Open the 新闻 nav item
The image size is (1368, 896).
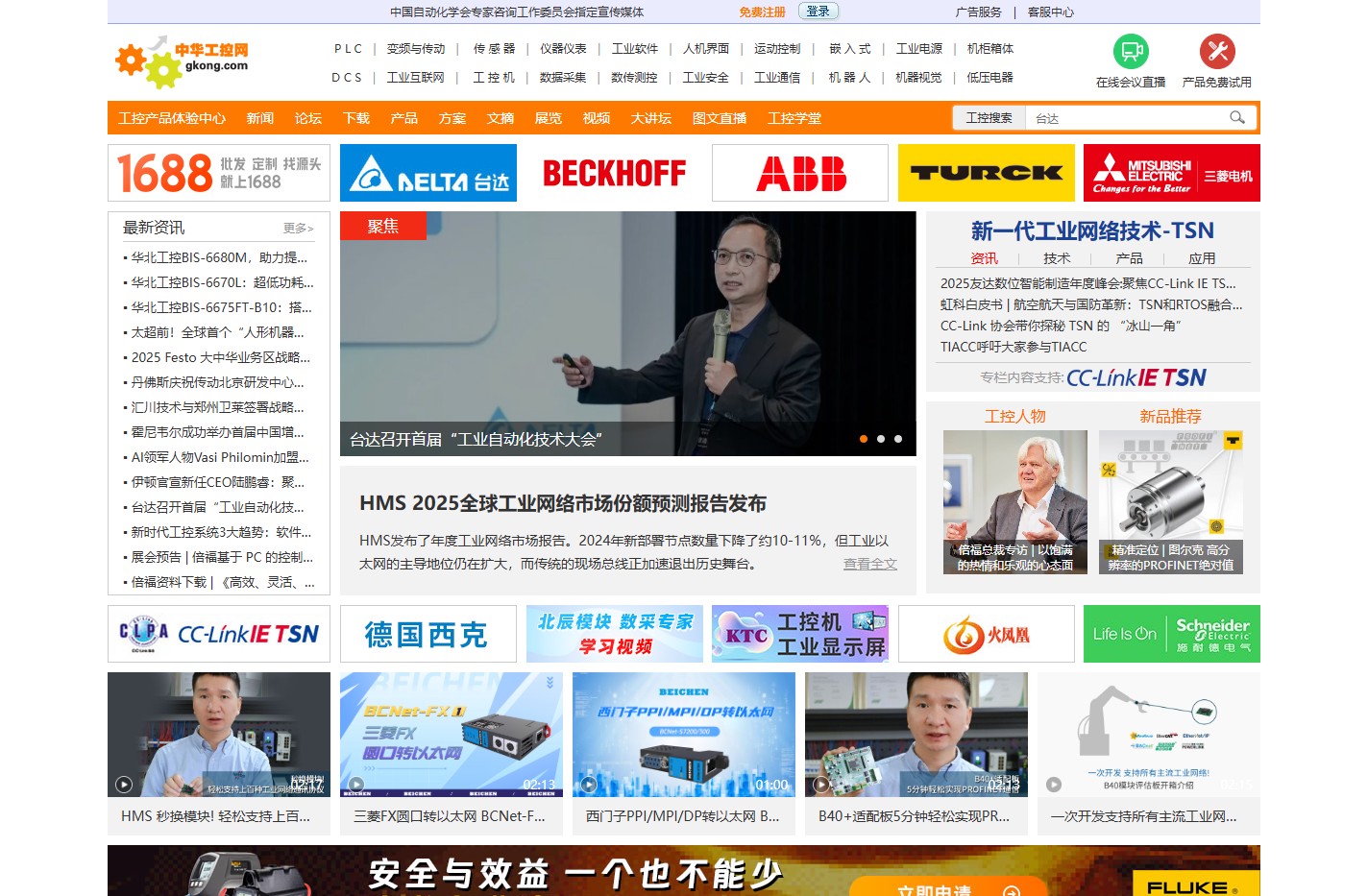click(x=260, y=118)
